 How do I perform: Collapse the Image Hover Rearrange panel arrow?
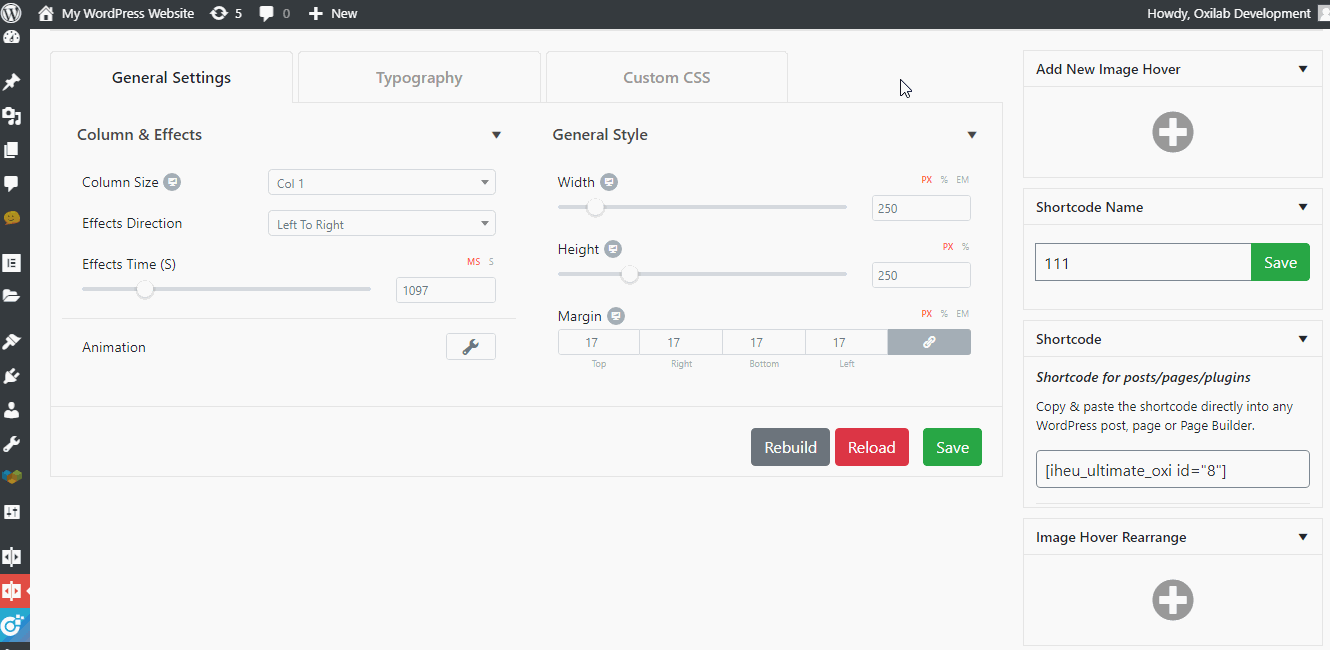click(1303, 537)
